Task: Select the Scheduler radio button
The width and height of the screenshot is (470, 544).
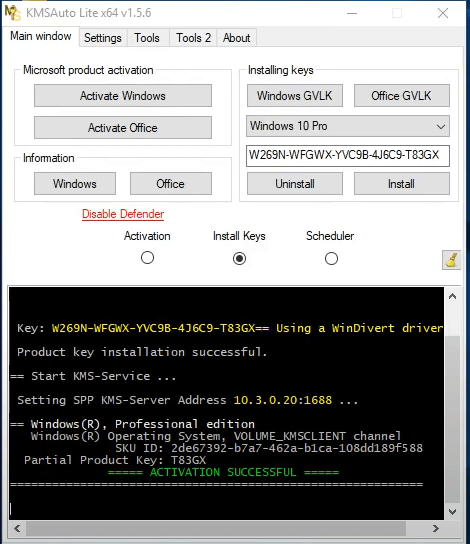Action: [x=331, y=258]
